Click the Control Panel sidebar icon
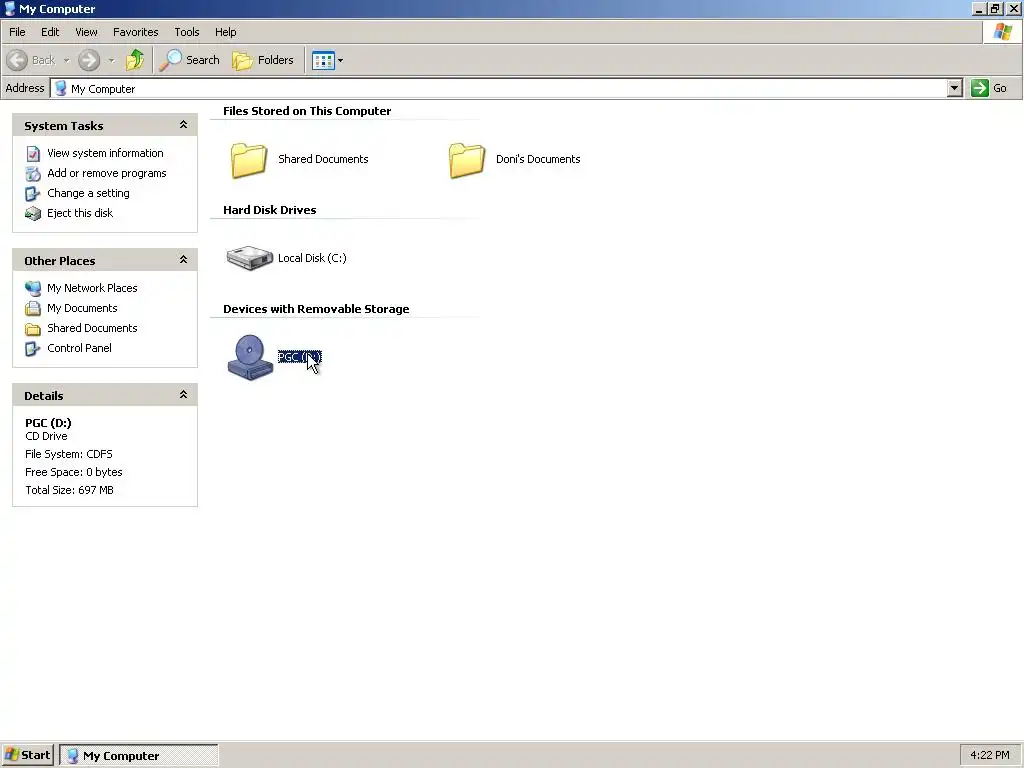Image resolution: width=1024 pixels, height=768 pixels. click(x=33, y=349)
